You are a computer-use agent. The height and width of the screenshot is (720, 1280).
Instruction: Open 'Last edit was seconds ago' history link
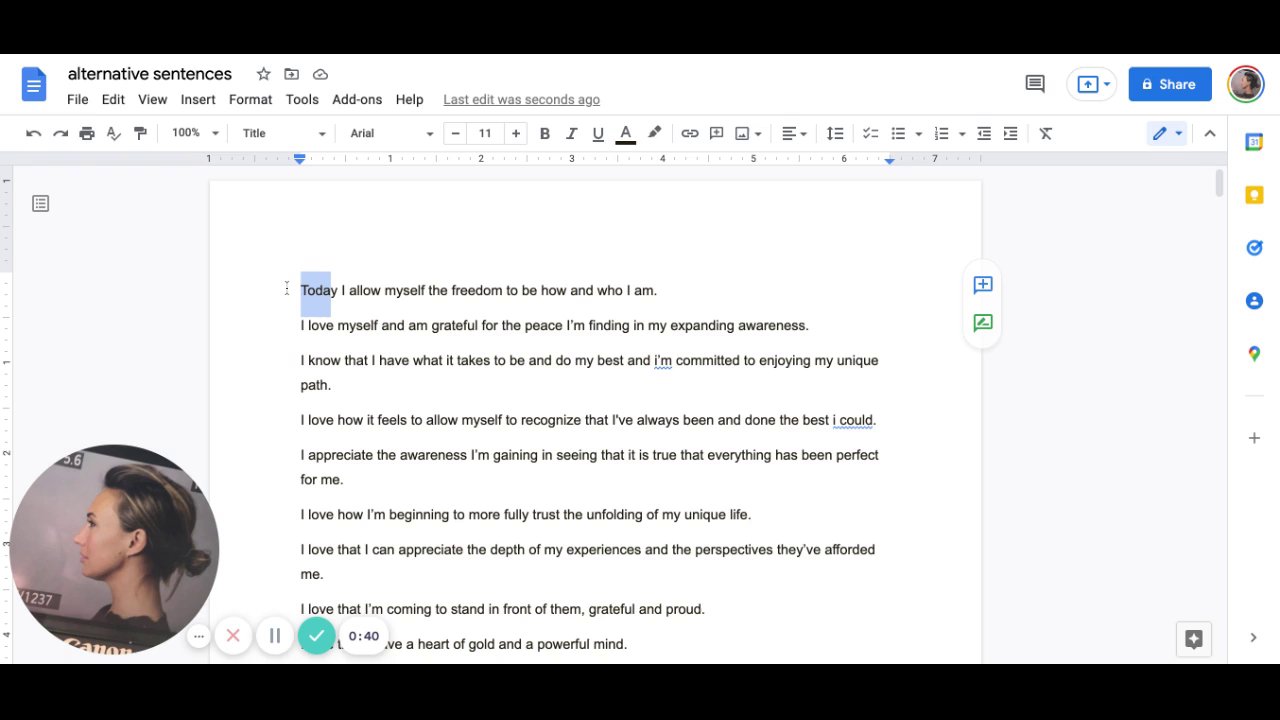pos(521,99)
